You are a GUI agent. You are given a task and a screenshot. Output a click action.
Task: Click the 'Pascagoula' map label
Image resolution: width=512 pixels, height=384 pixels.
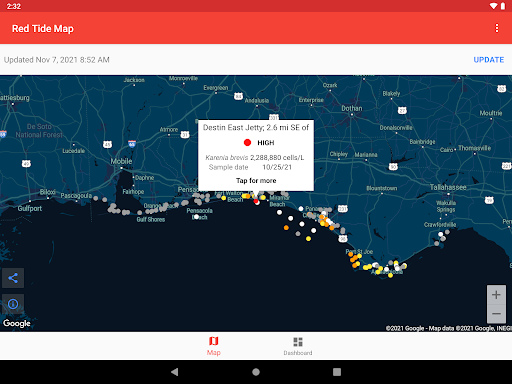(76, 196)
